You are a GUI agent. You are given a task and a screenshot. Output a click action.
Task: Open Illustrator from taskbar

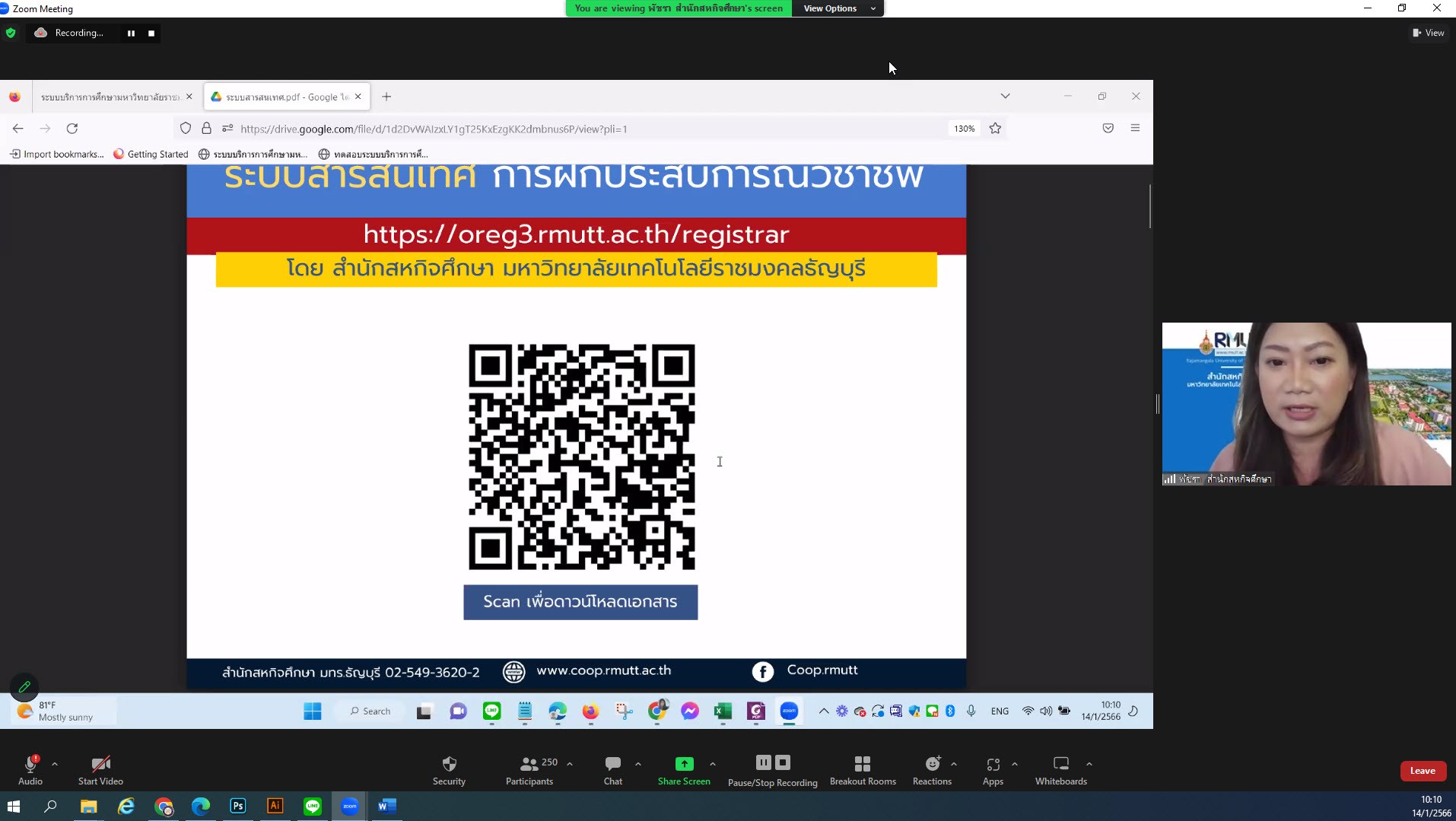click(x=275, y=807)
